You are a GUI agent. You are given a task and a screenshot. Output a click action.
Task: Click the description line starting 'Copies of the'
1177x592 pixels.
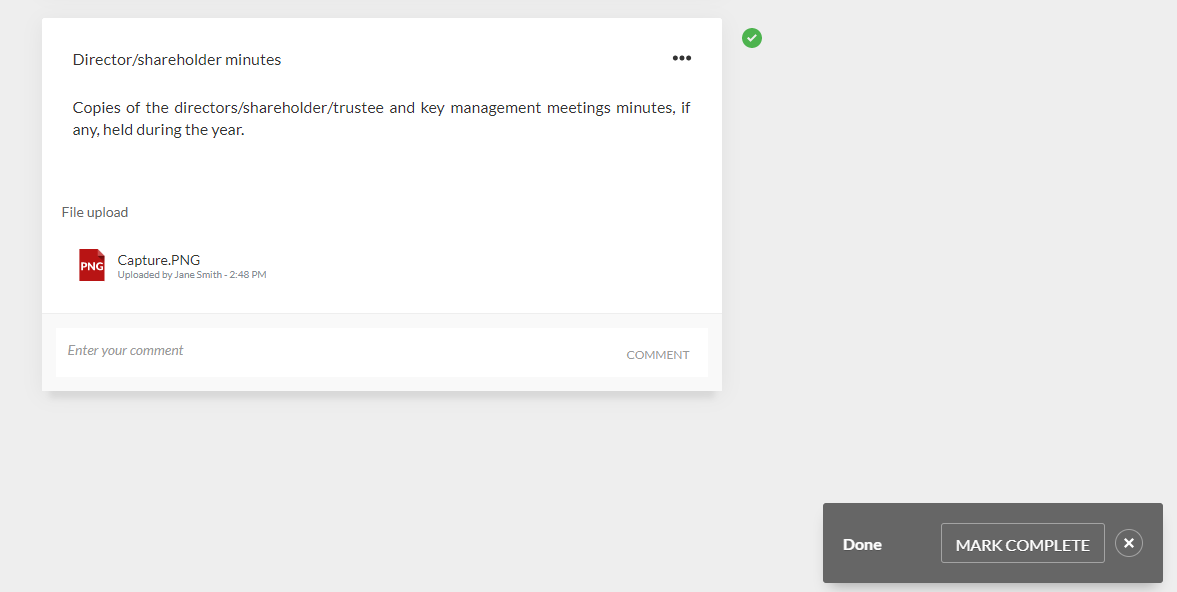(x=381, y=108)
